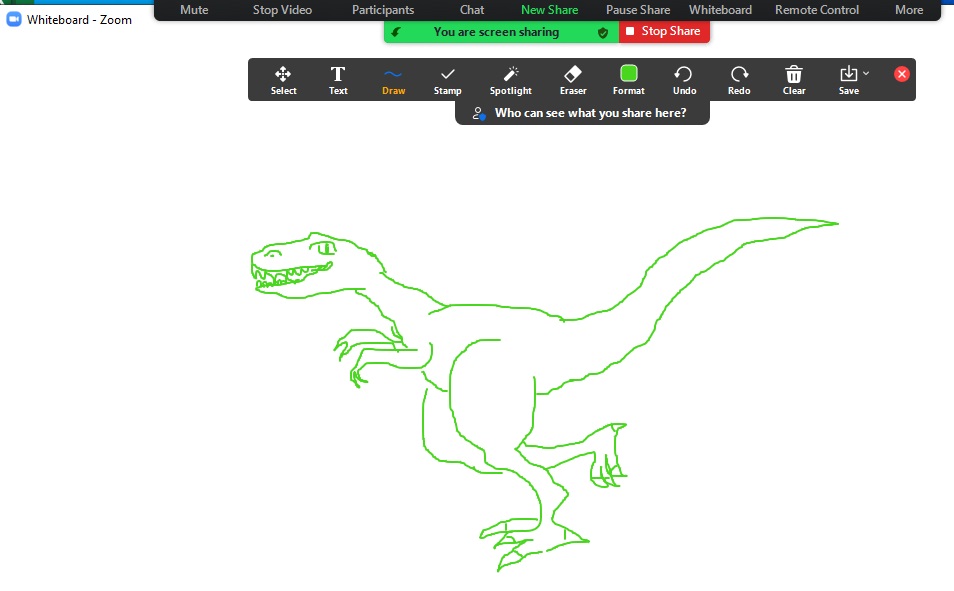Switch to the Eraser tool
Screen dimensions: 954x591
click(573, 80)
